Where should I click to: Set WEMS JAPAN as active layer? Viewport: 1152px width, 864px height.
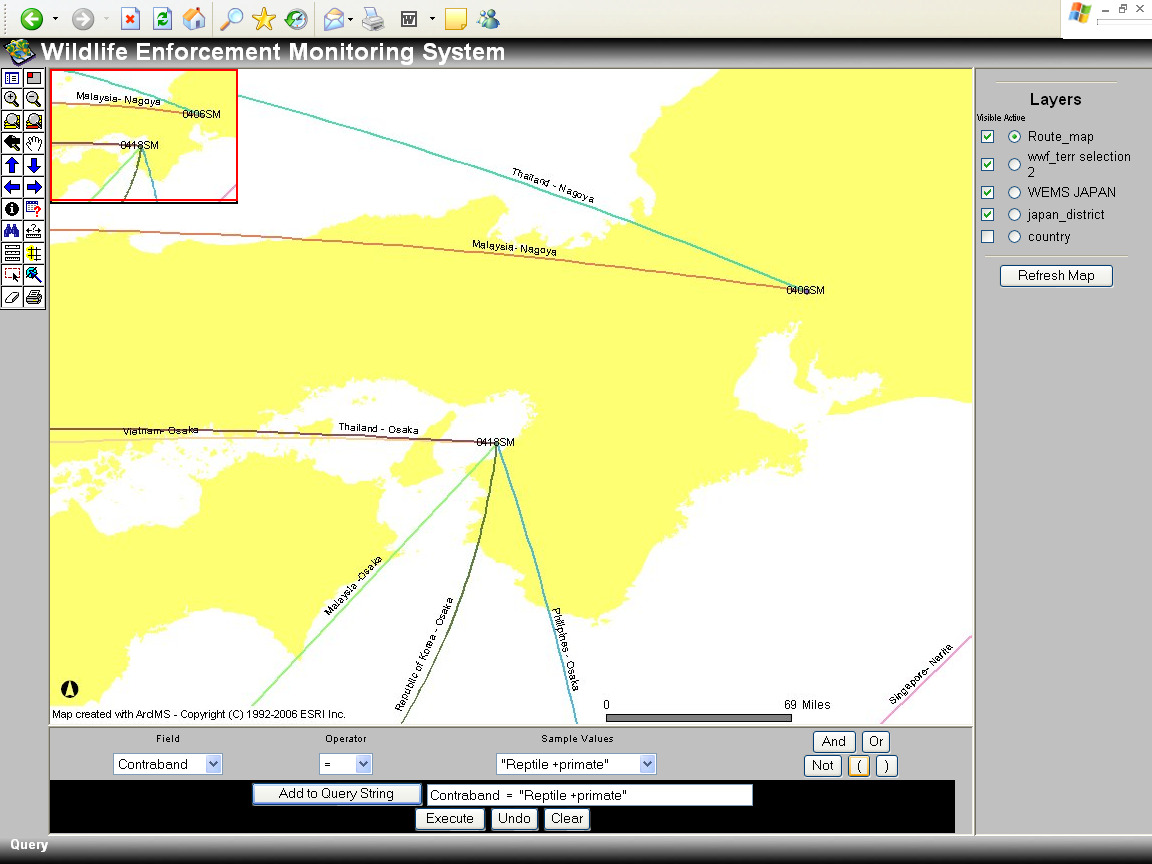(1014, 192)
